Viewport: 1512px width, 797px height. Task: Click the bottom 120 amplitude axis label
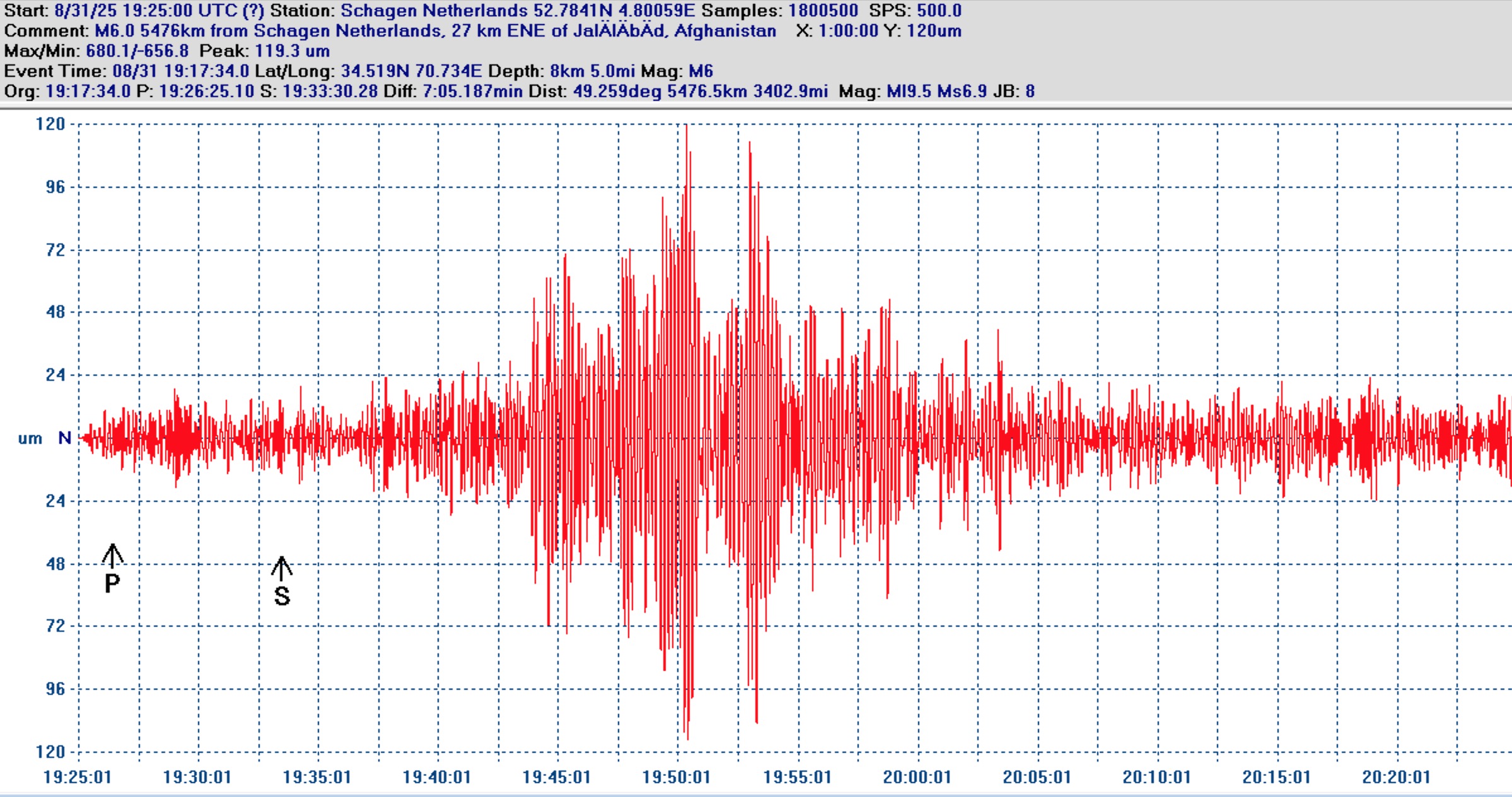click(x=50, y=752)
